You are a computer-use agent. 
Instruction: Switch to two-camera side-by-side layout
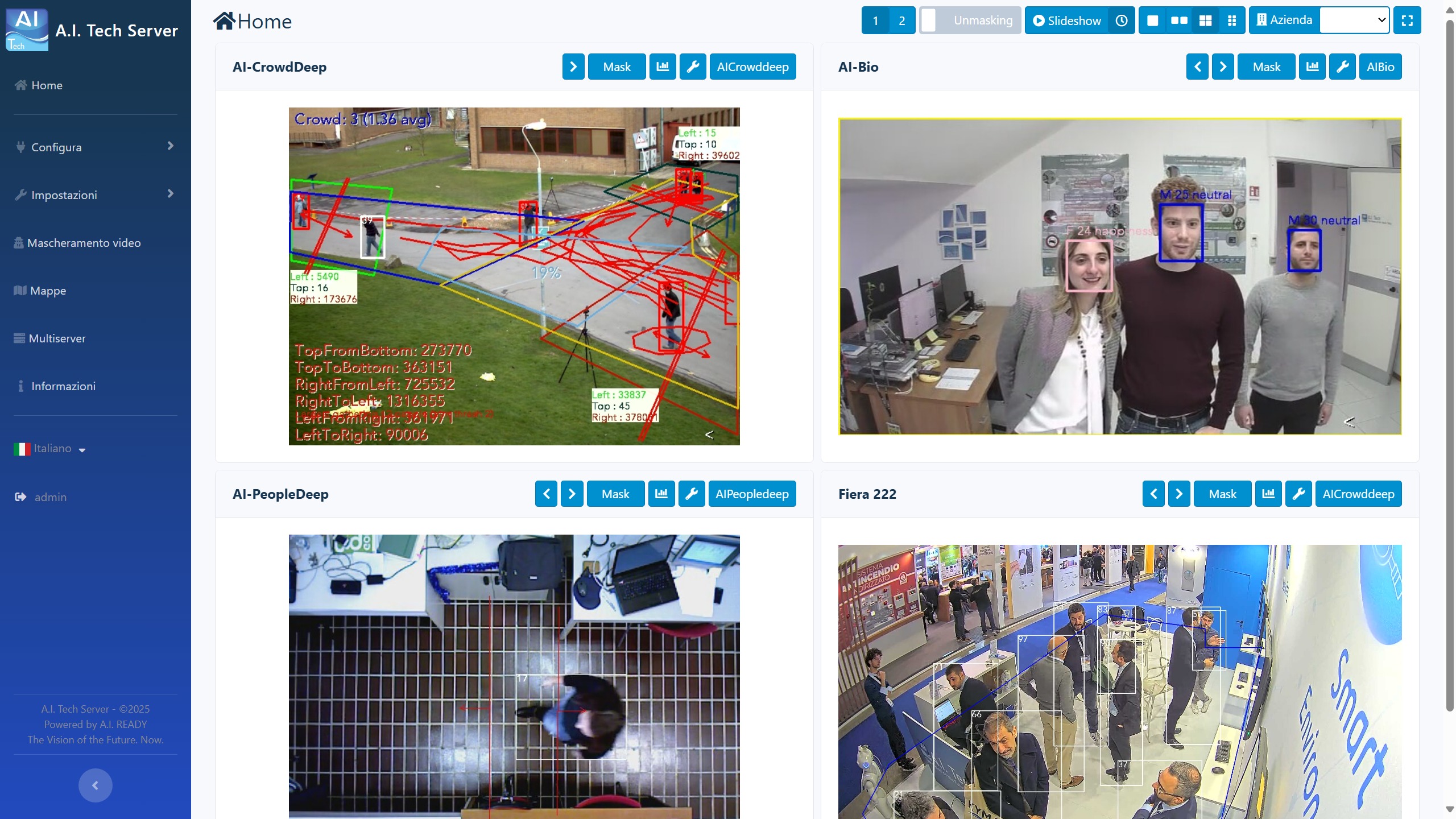(x=1179, y=20)
